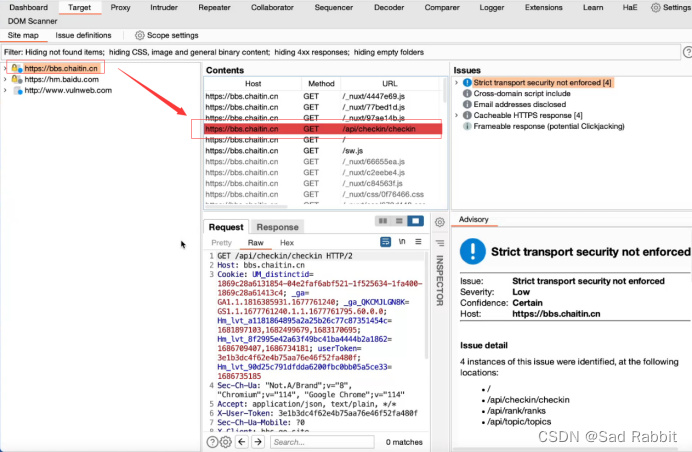Click Frameable response info icon

467,126
